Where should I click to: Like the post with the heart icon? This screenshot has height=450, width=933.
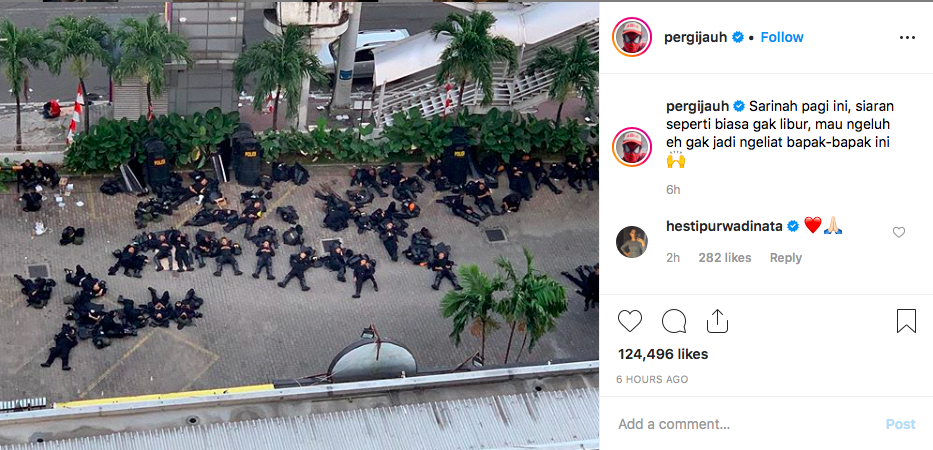click(630, 321)
